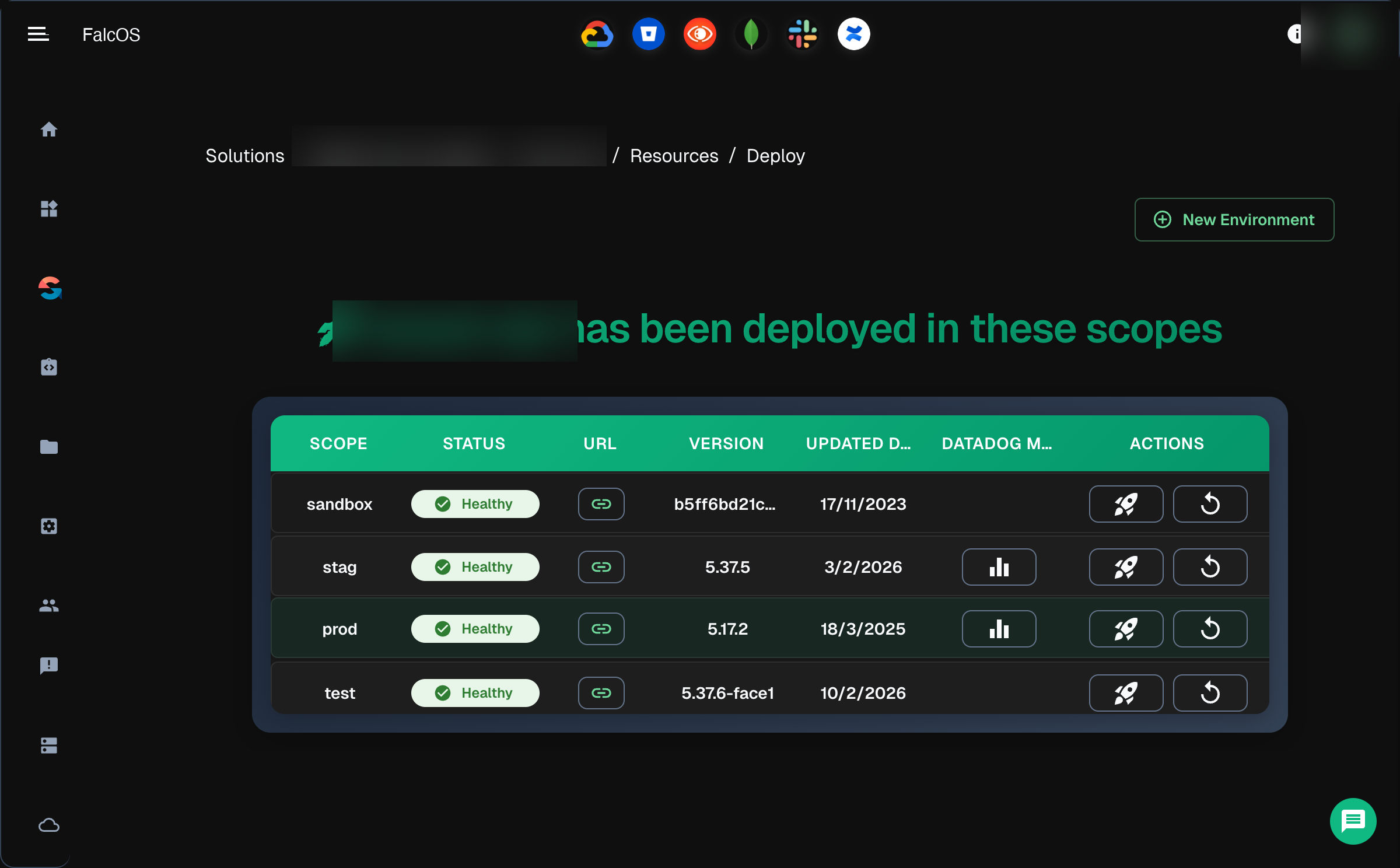
Task: Click the New Environment button
Action: (x=1234, y=219)
